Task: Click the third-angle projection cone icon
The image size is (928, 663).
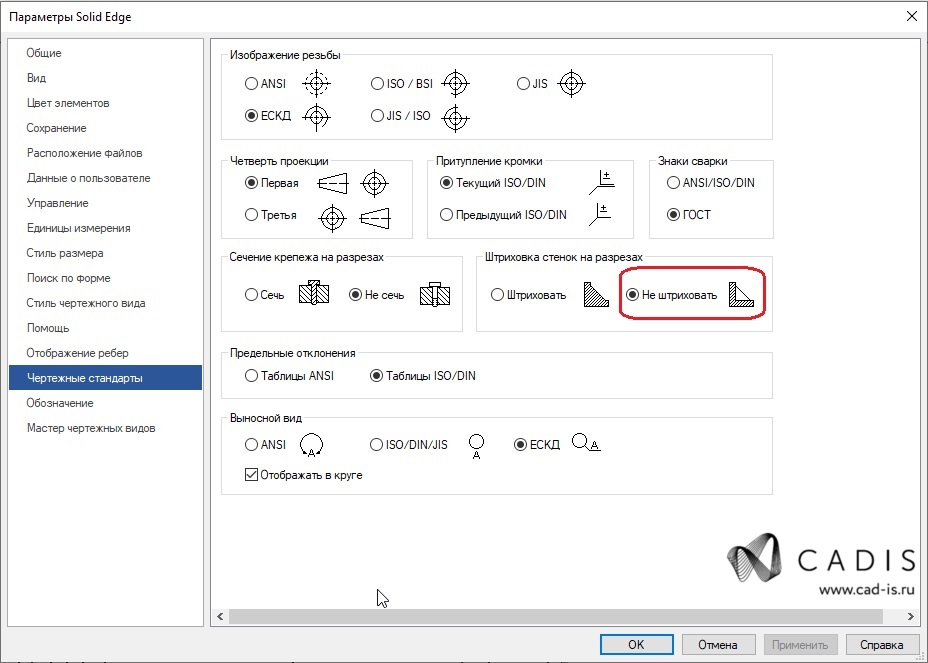Action: pyautogui.click(x=375, y=218)
